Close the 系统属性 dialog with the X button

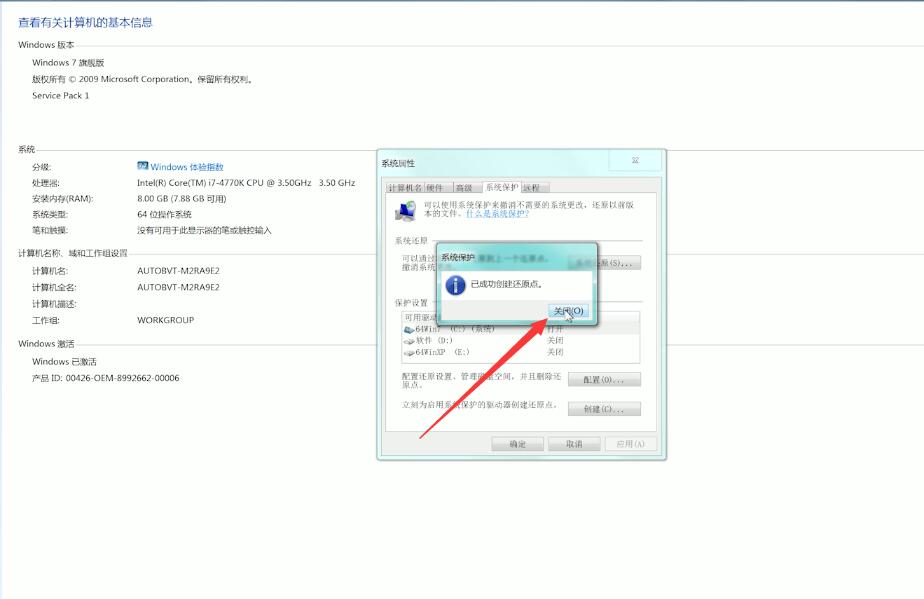(x=635, y=160)
